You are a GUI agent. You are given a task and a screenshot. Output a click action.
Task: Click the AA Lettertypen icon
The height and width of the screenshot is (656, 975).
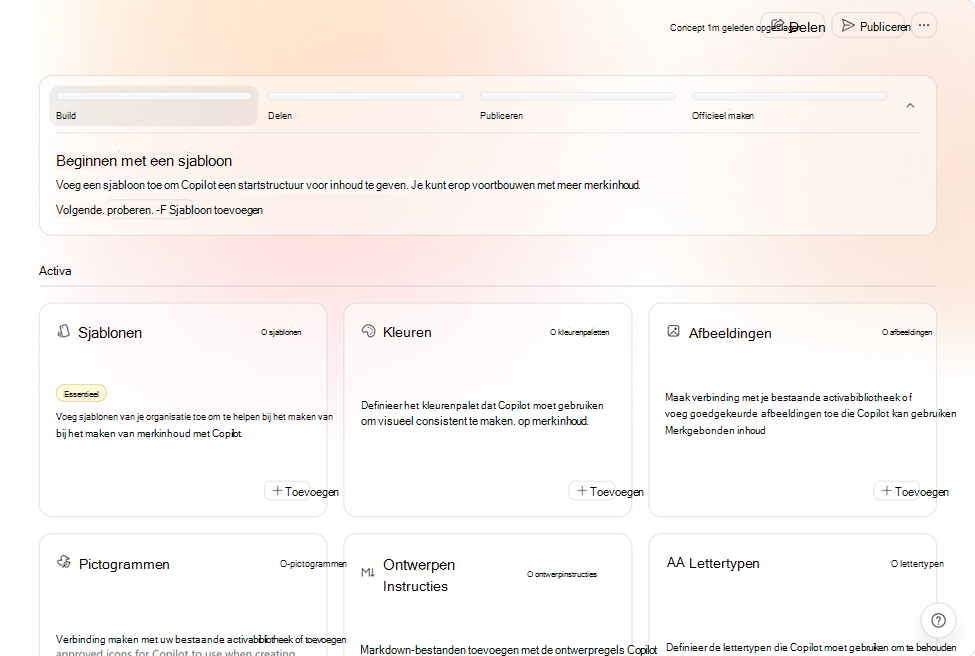[x=675, y=563]
